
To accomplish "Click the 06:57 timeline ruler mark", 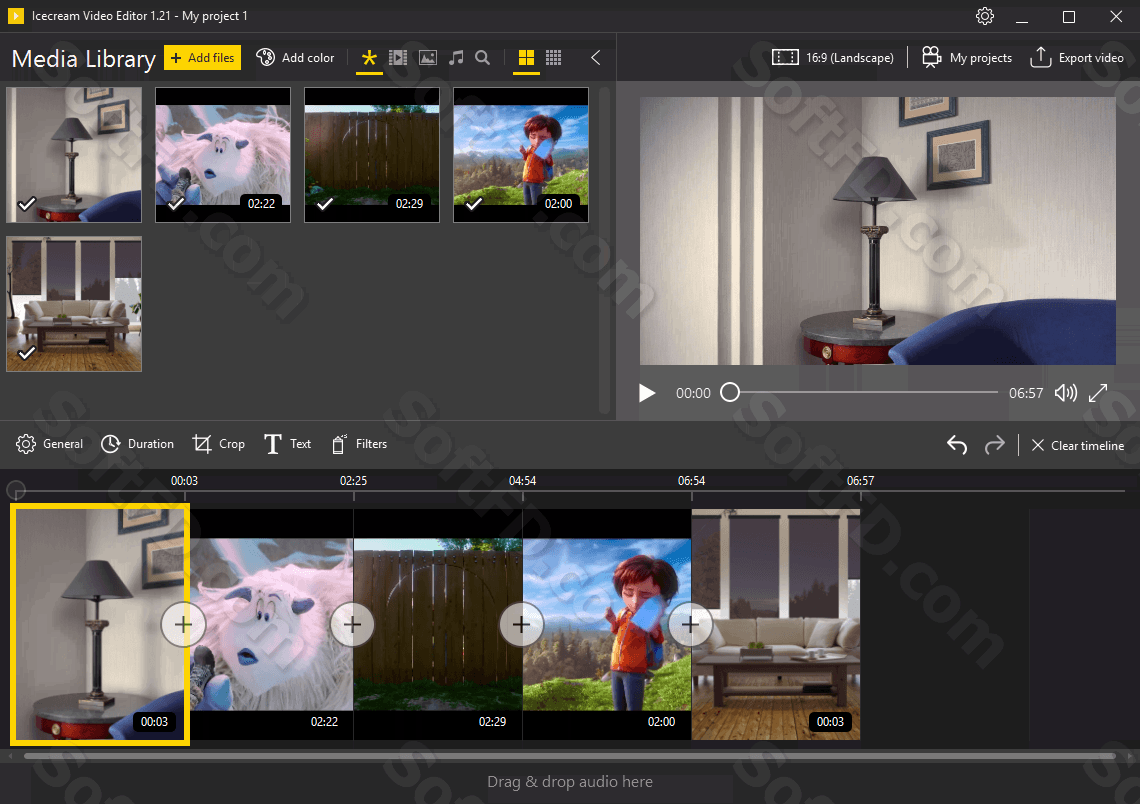I will 861,481.
